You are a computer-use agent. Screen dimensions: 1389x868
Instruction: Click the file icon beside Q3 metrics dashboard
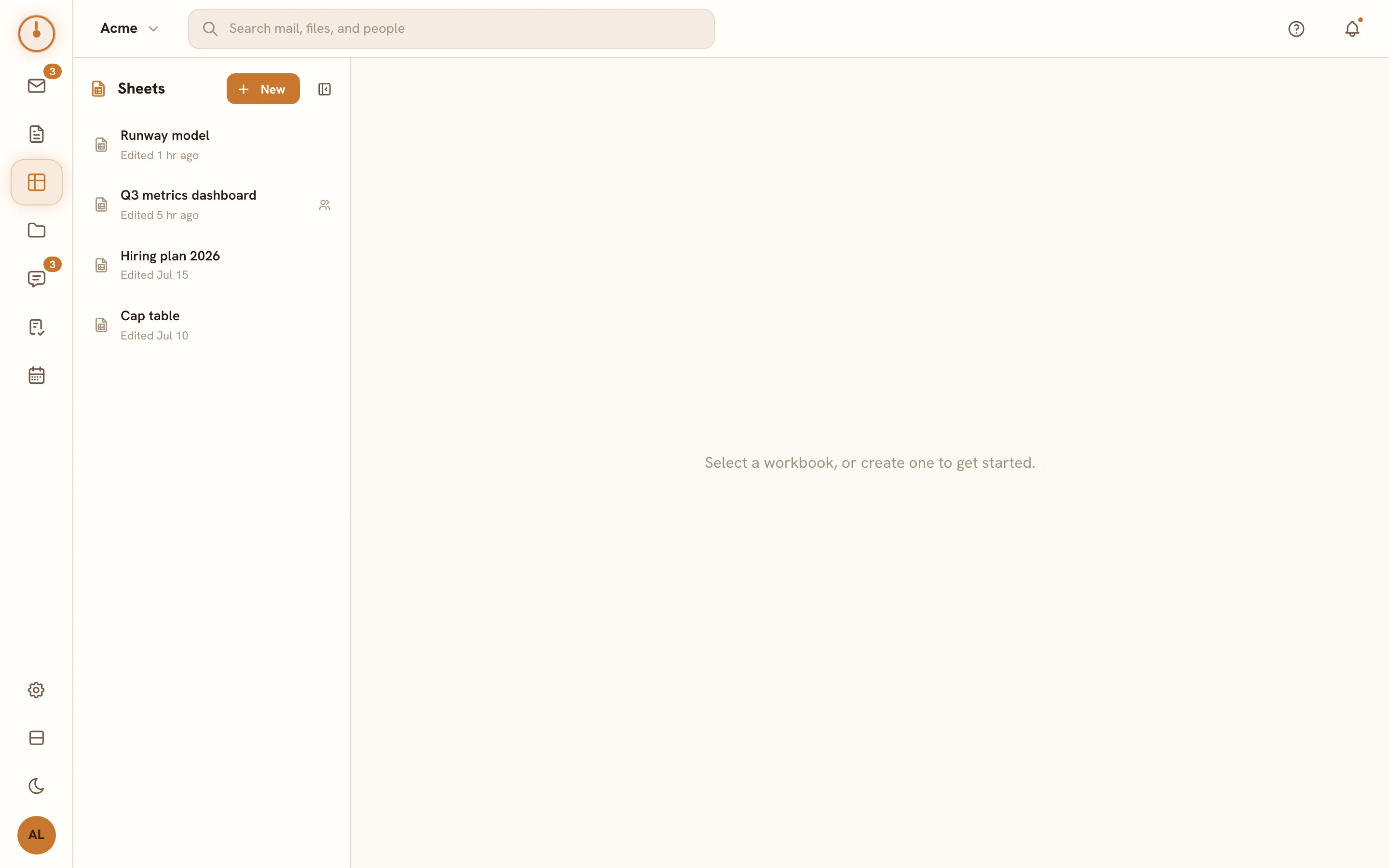[x=101, y=205]
